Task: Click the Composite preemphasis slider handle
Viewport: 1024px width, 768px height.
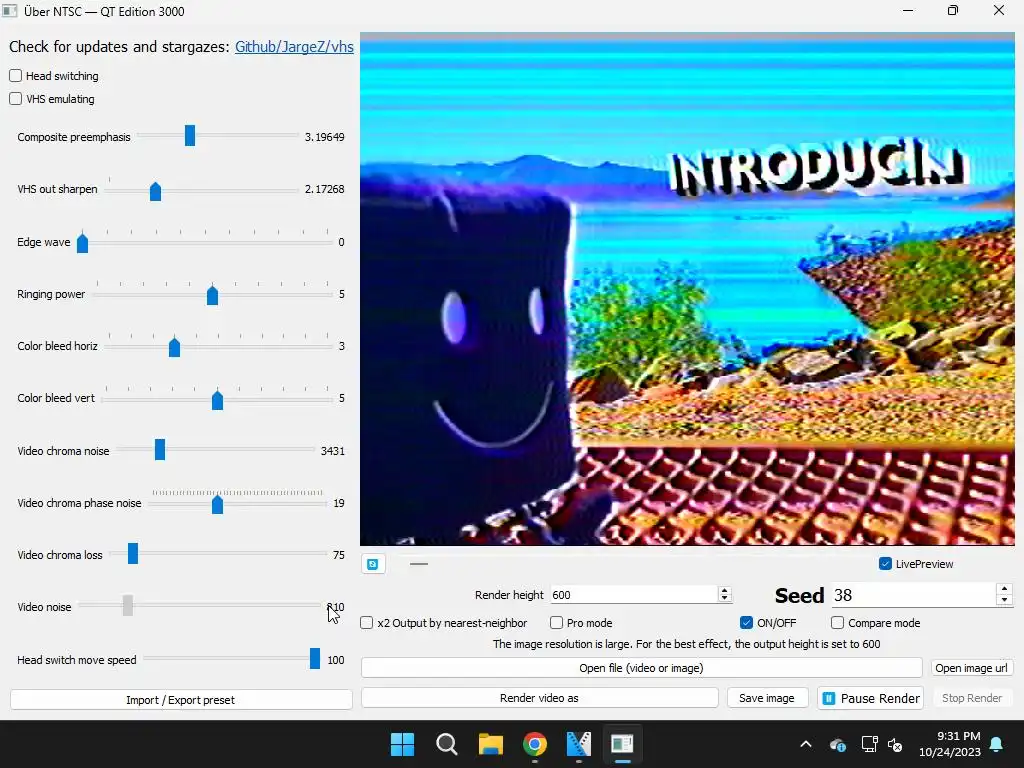Action: (x=190, y=136)
